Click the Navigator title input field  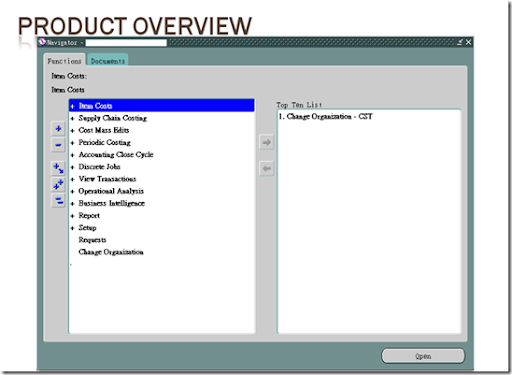(126, 43)
